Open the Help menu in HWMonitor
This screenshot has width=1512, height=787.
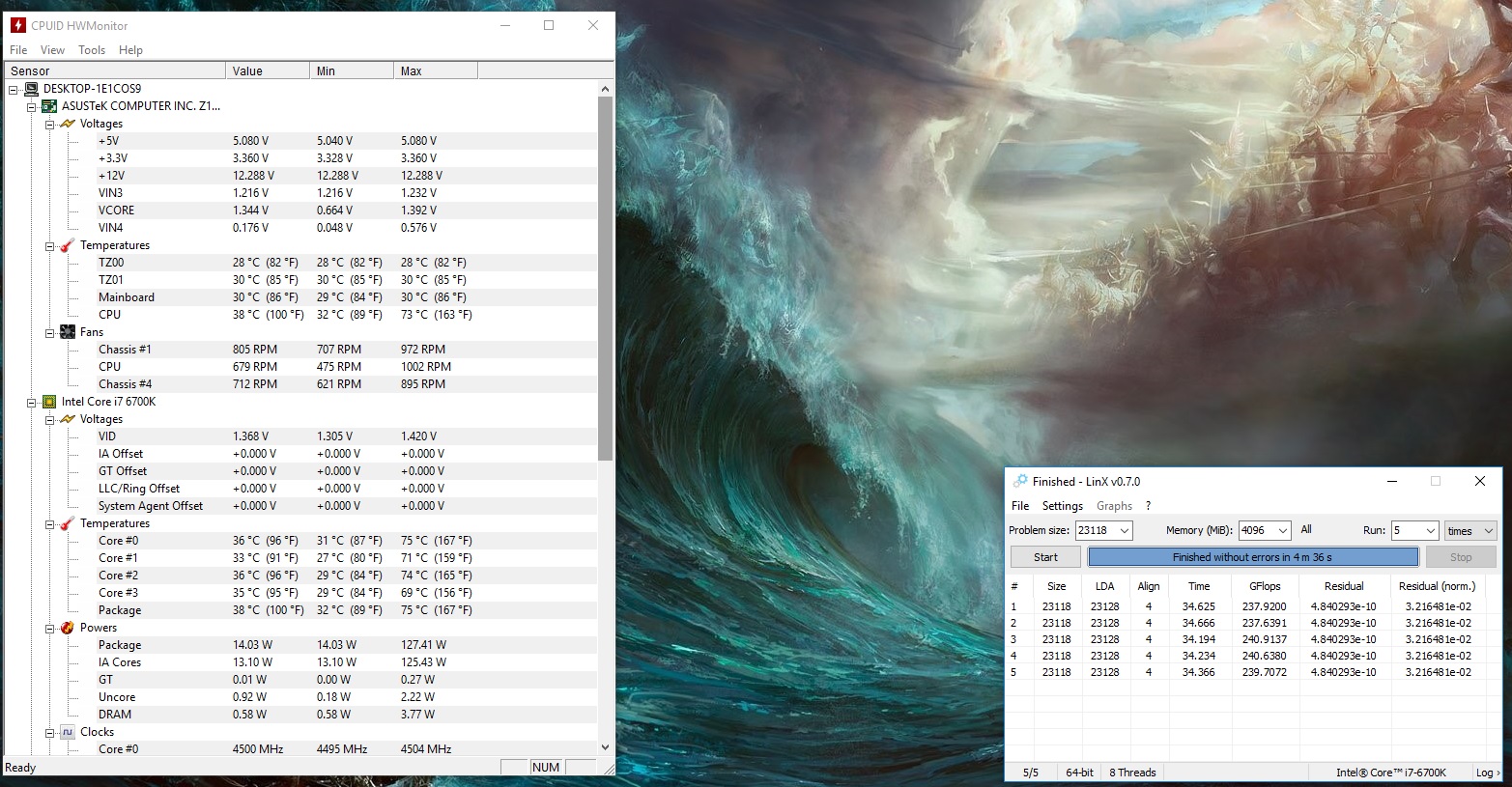[x=130, y=50]
